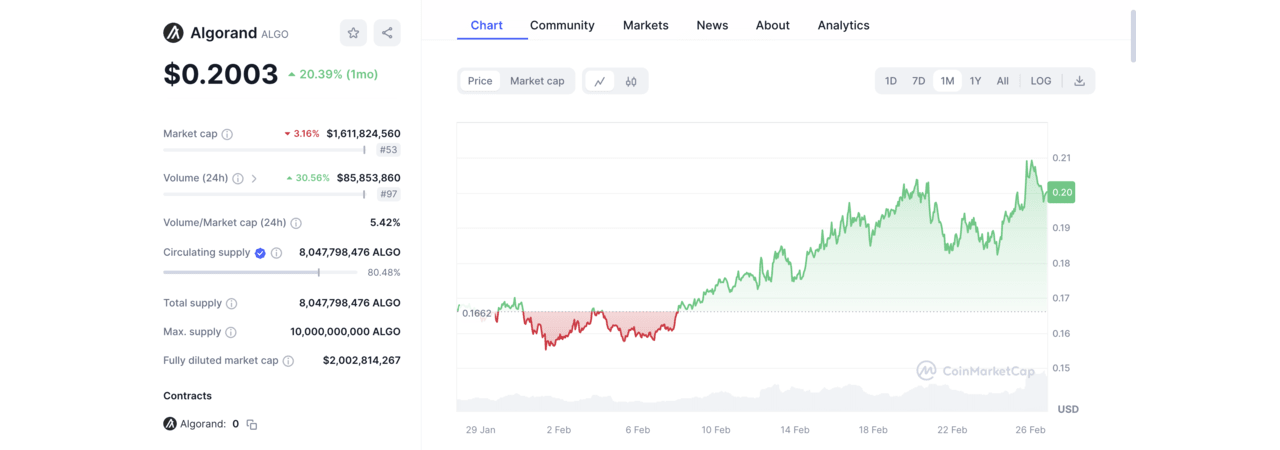Open the Analytics tab

click(843, 25)
